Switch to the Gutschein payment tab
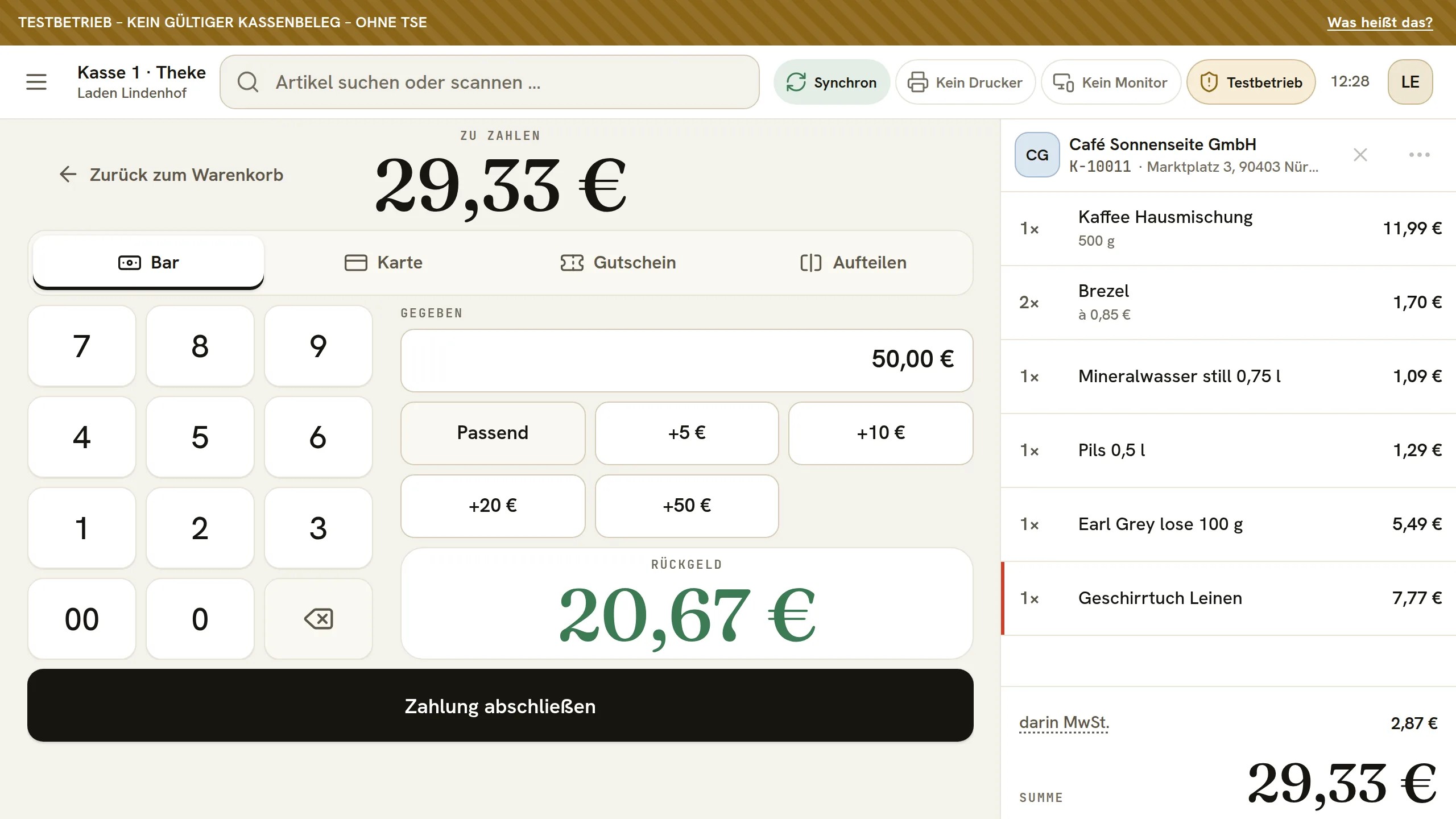Viewport: 1456px width, 819px height. pos(618,262)
